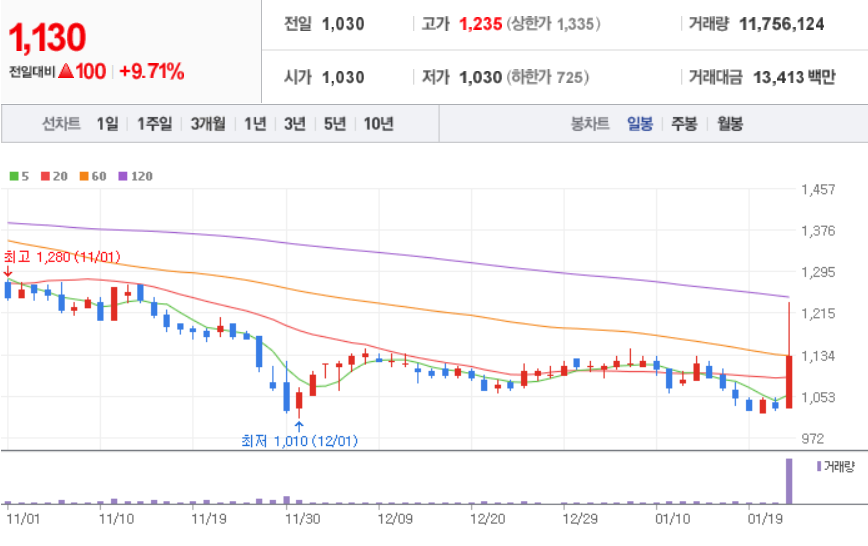Click the 1,457 price axis label
The width and height of the screenshot is (868, 546).
click(818, 189)
